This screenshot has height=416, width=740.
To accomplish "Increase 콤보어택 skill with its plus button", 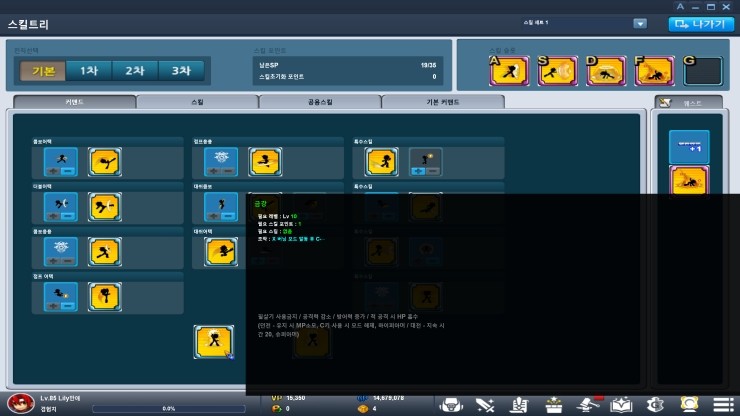I will pos(53,171).
